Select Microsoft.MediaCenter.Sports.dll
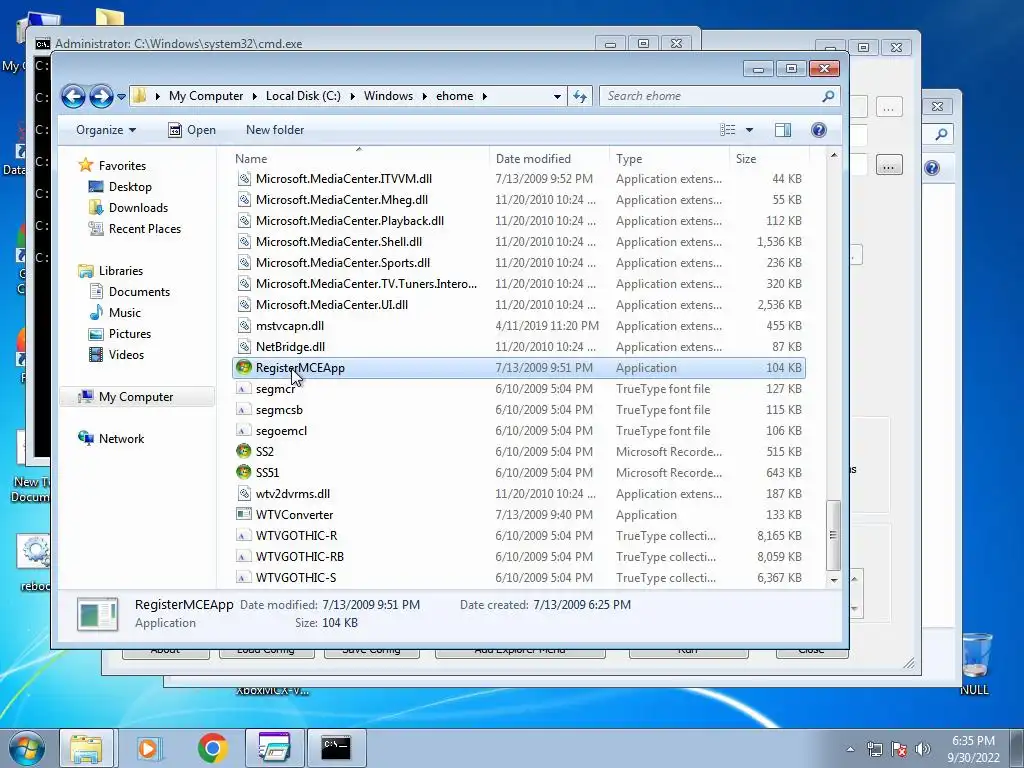The width and height of the screenshot is (1024, 768). [342, 263]
